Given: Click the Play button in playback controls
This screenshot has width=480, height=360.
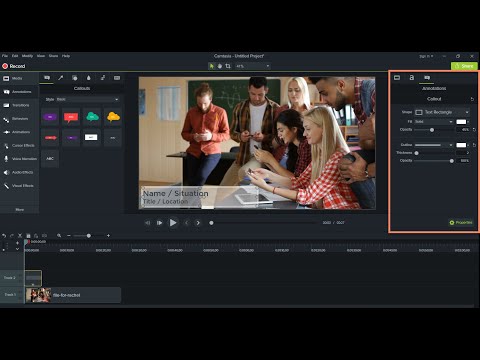Looking at the screenshot, I should [x=173, y=223].
